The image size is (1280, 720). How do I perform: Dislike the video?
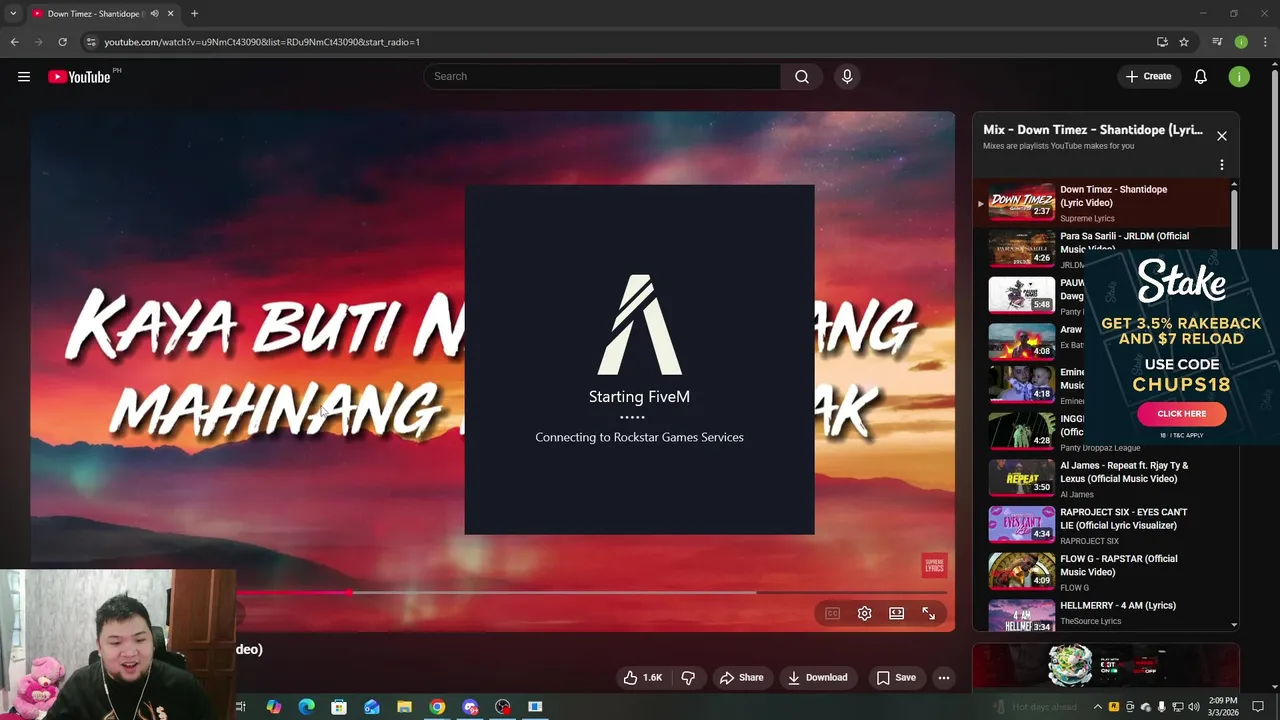pyautogui.click(x=688, y=678)
